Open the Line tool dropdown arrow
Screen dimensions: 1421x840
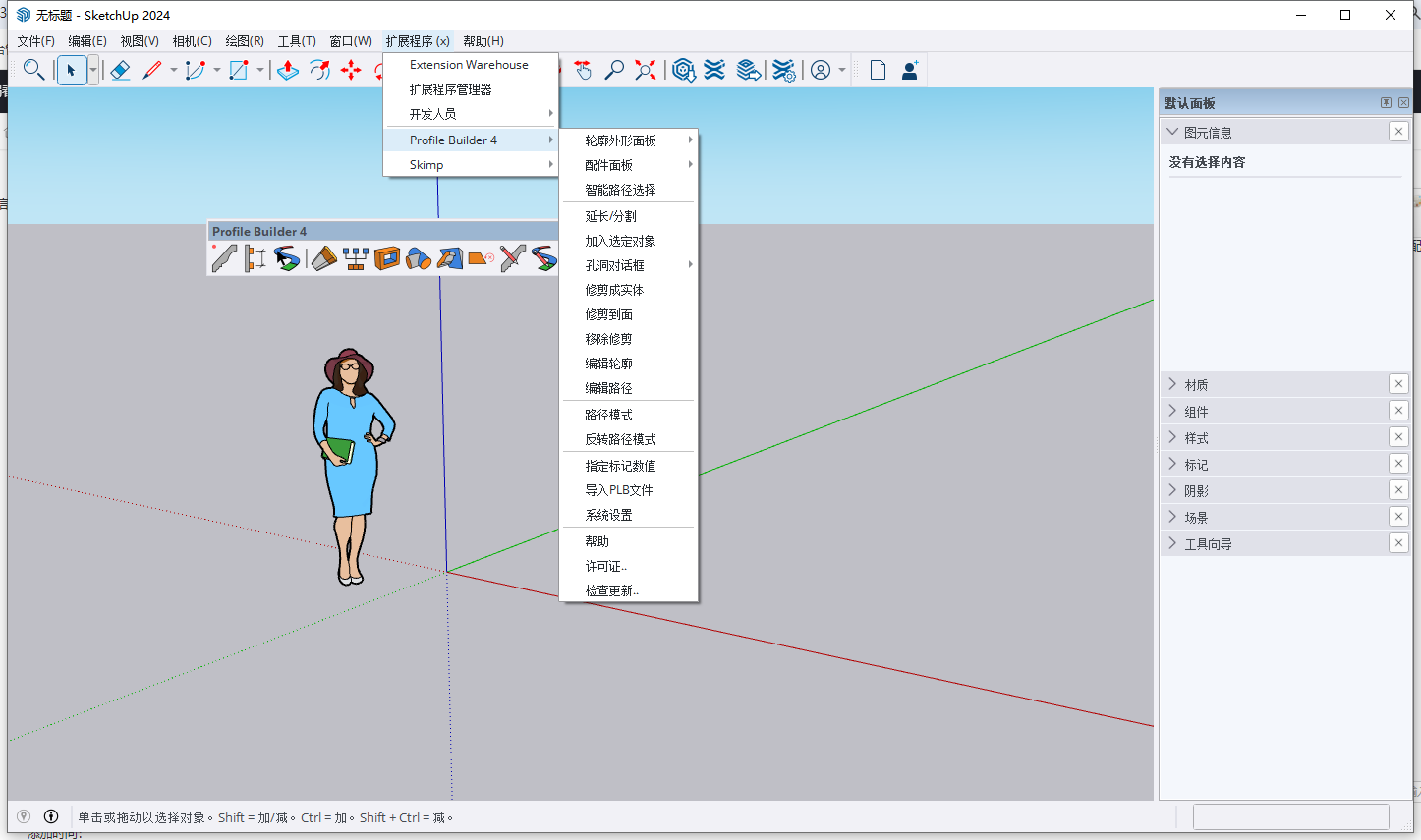pyautogui.click(x=174, y=70)
